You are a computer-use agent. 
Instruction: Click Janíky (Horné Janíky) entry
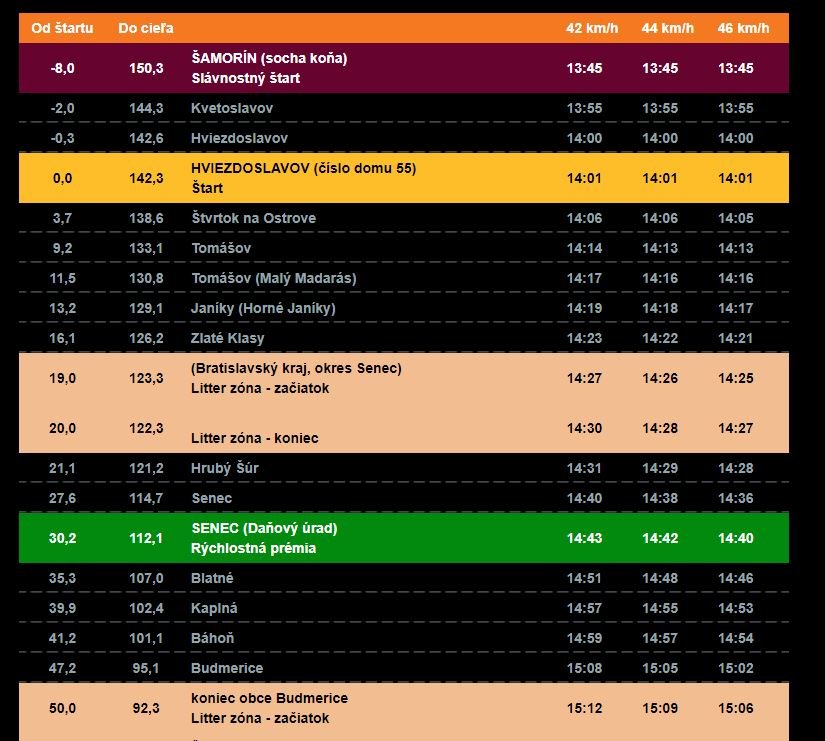(x=263, y=308)
